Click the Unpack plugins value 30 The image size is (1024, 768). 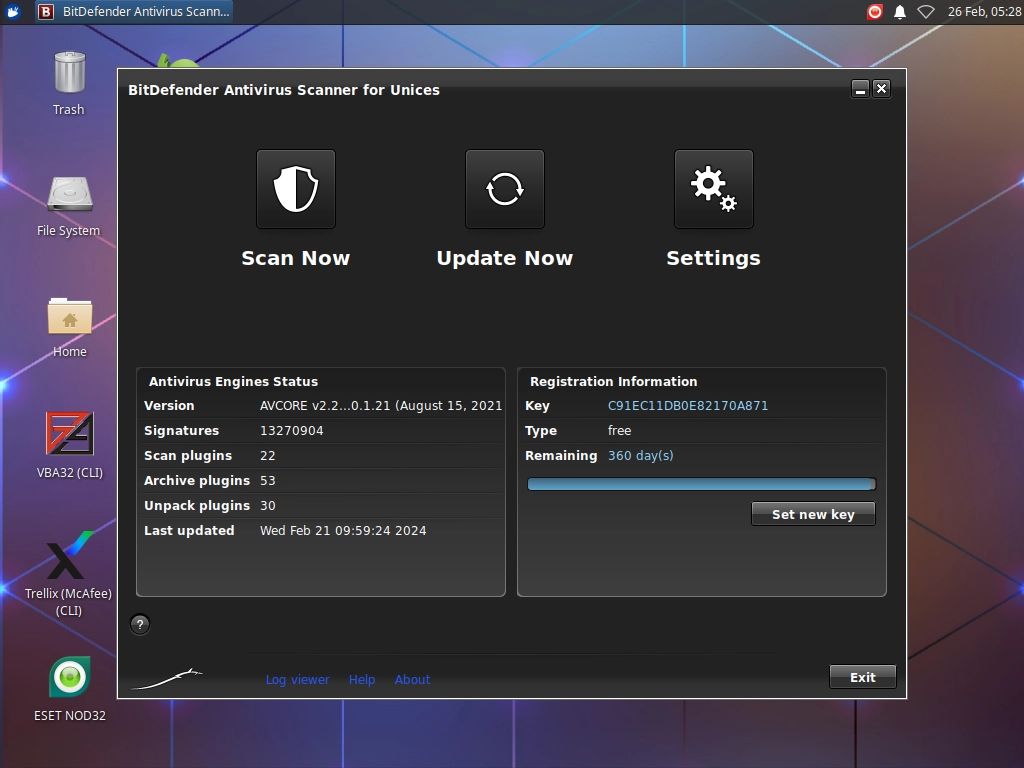[x=268, y=505]
